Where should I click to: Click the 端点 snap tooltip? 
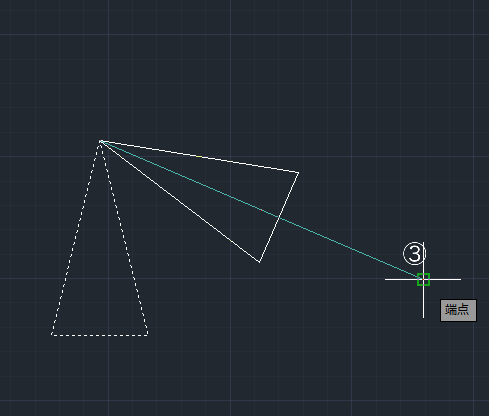coord(458,310)
